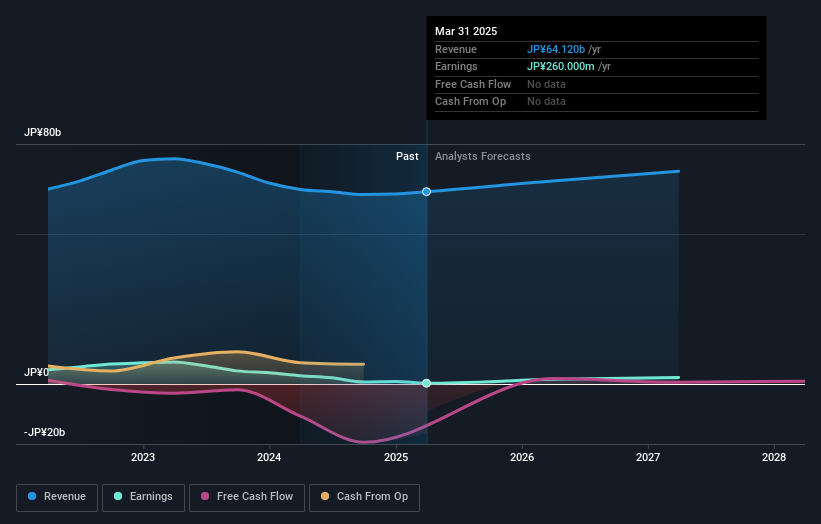
Task: Click the revenue data point at Mar 2025
Action: coord(426,192)
